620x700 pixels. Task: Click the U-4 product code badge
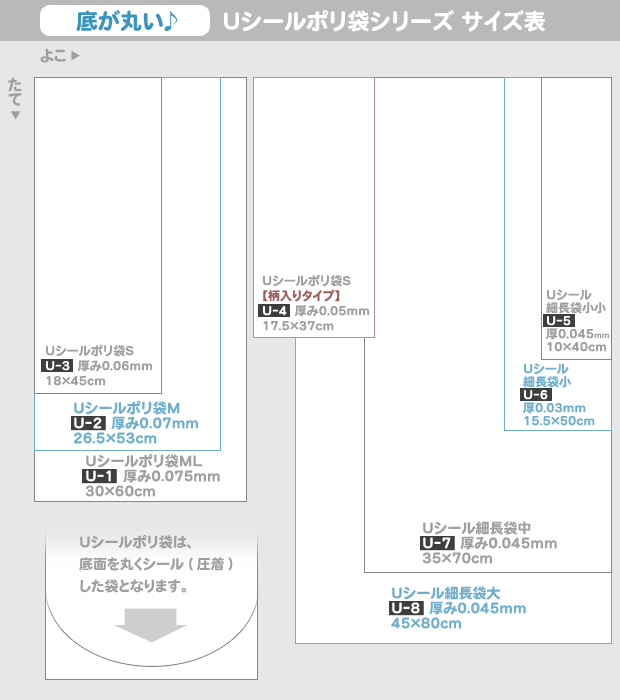275,311
